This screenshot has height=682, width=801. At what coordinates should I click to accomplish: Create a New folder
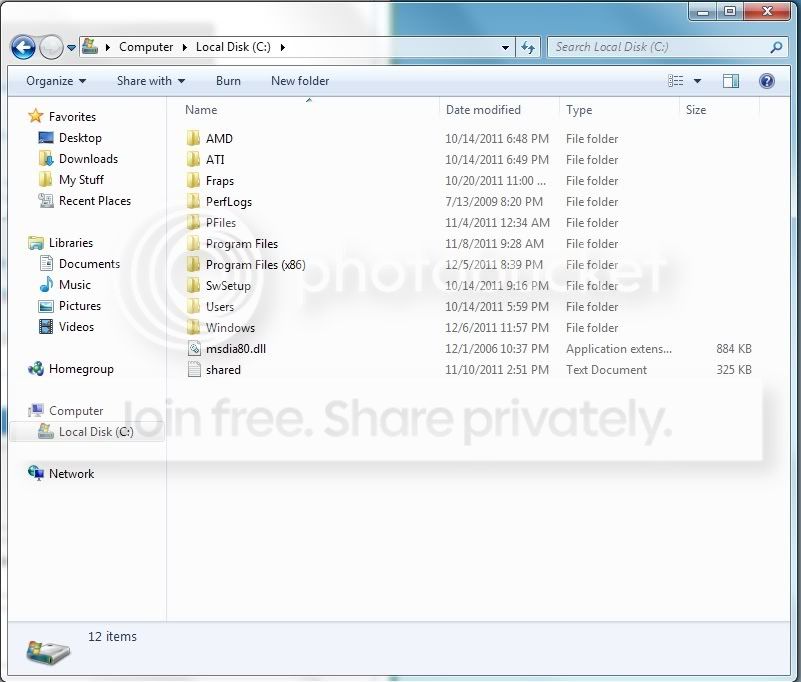pyautogui.click(x=300, y=81)
